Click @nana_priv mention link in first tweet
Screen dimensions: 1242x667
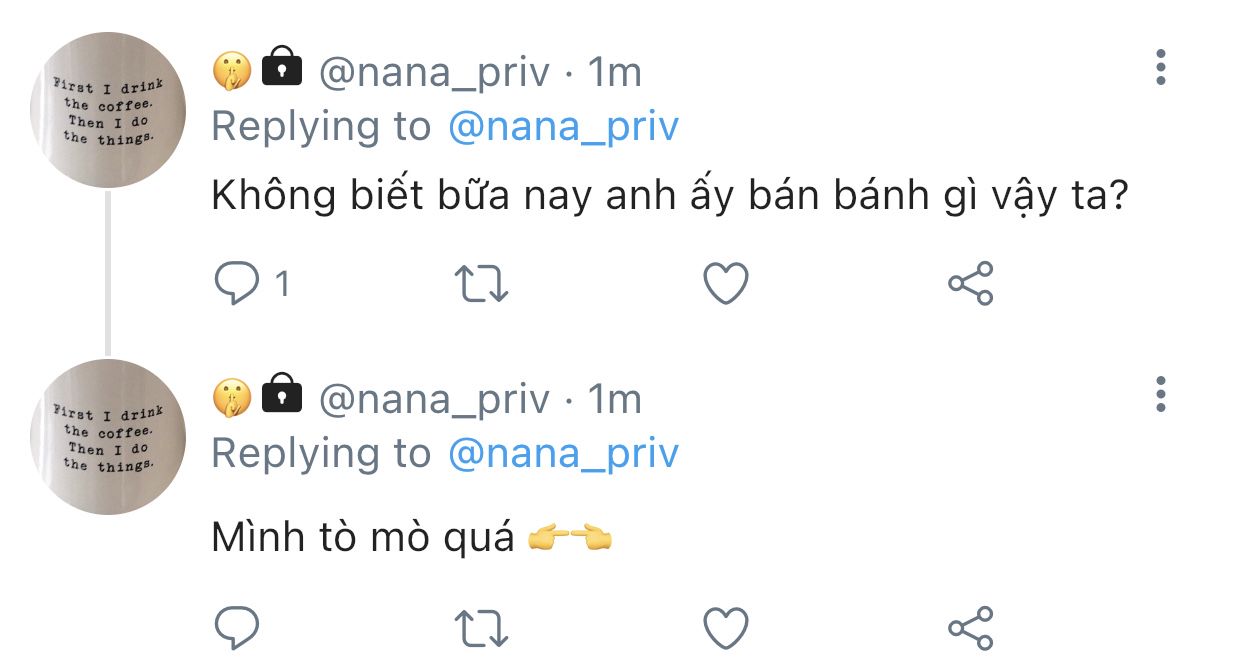click(x=563, y=127)
